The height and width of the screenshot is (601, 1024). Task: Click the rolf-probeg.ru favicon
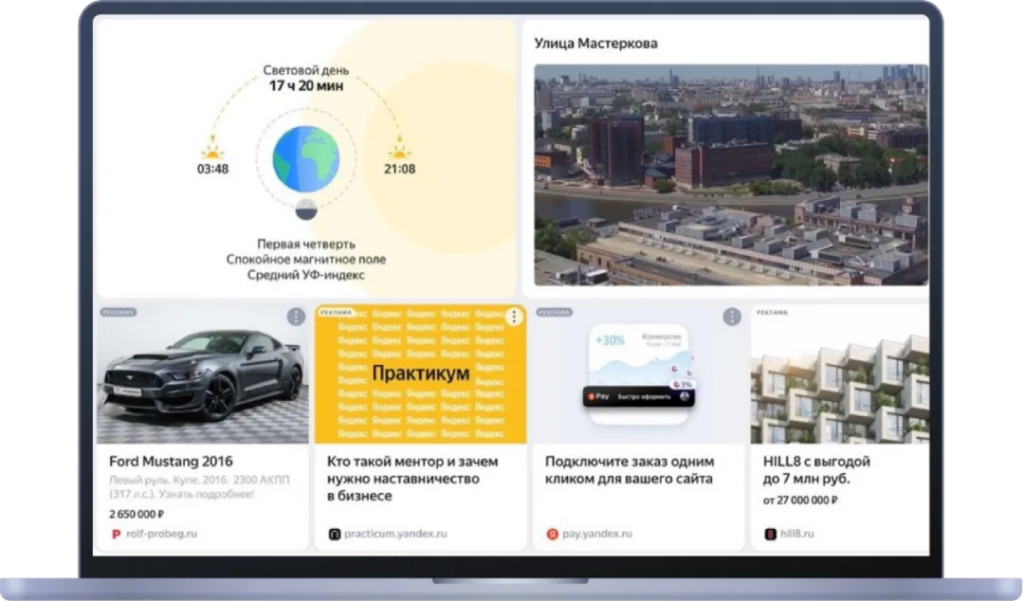point(116,534)
